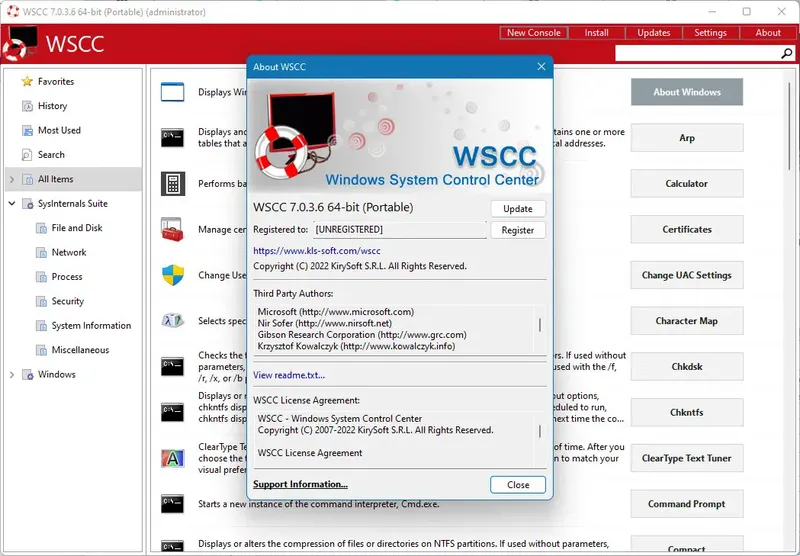
Task: Click the search magnifier icon in header
Action: [786, 53]
